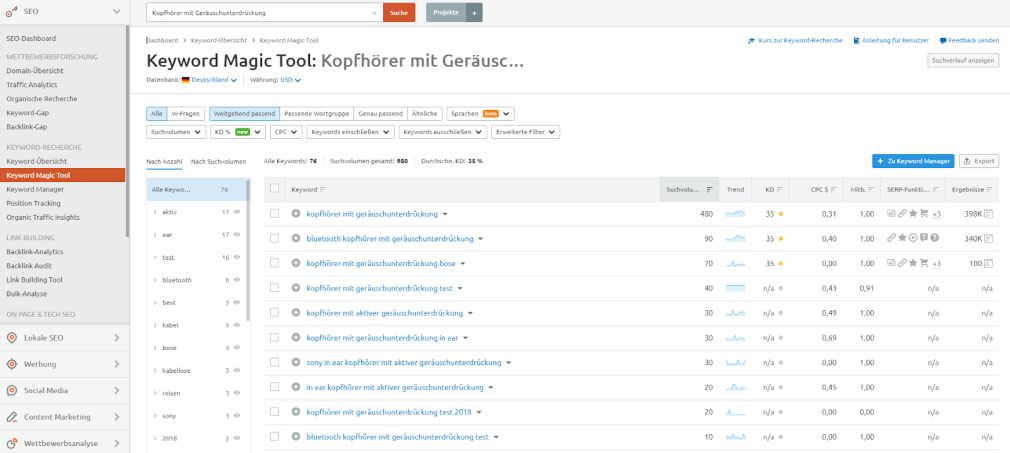Image resolution: width=1010 pixels, height=453 pixels.
Task: Open the Suchvolumen filter dropdown
Action: tap(176, 132)
